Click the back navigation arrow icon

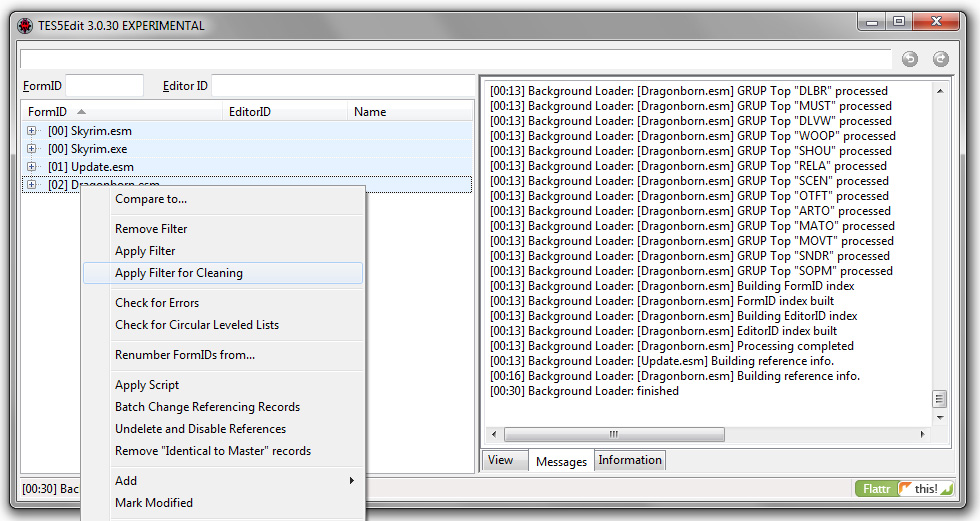point(910,59)
